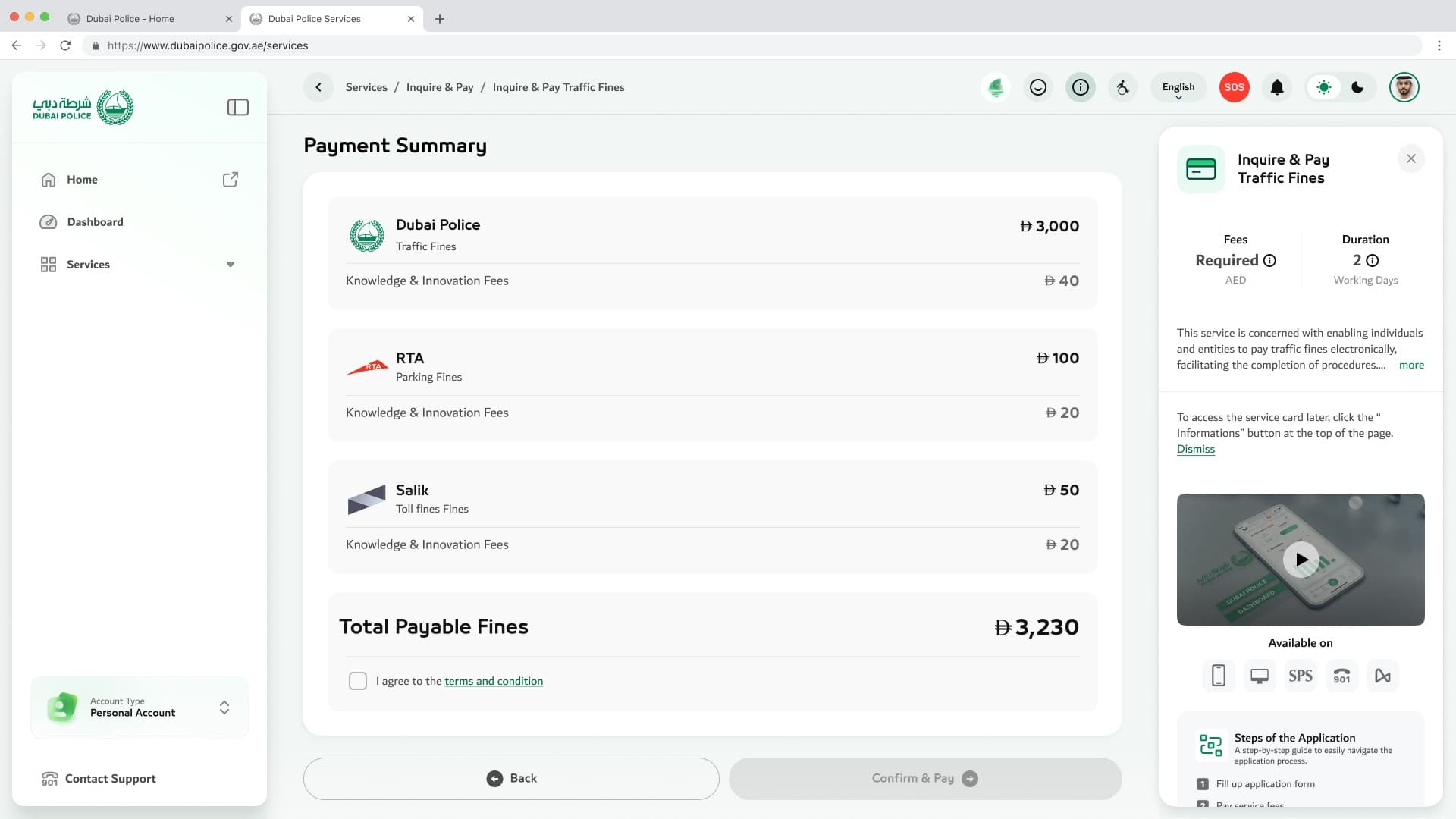This screenshot has width=1456, height=819.
Task: Select the last Available on icon
Action: [x=1382, y=676]
